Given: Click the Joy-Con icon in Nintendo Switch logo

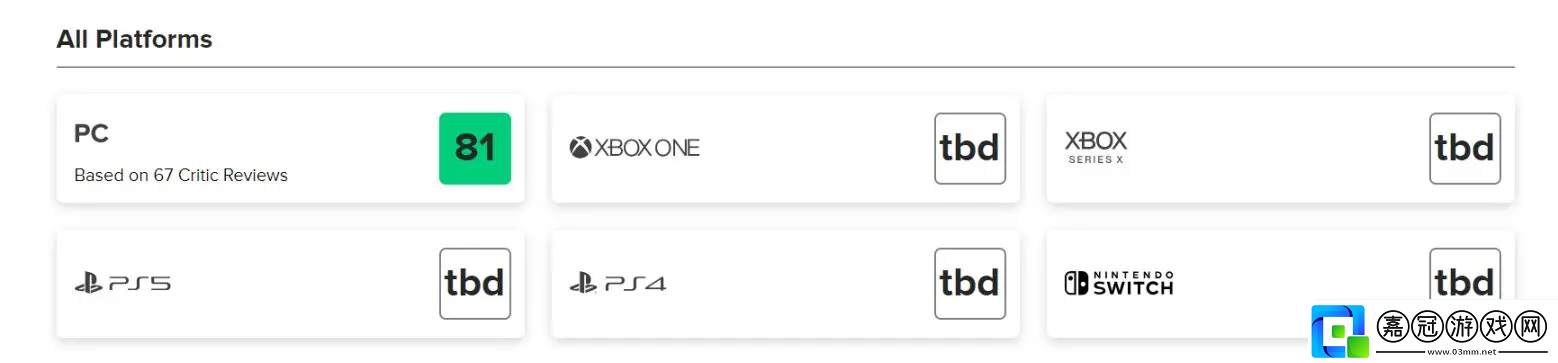Looking at the screenshot, I should (x=1074, y=284).
